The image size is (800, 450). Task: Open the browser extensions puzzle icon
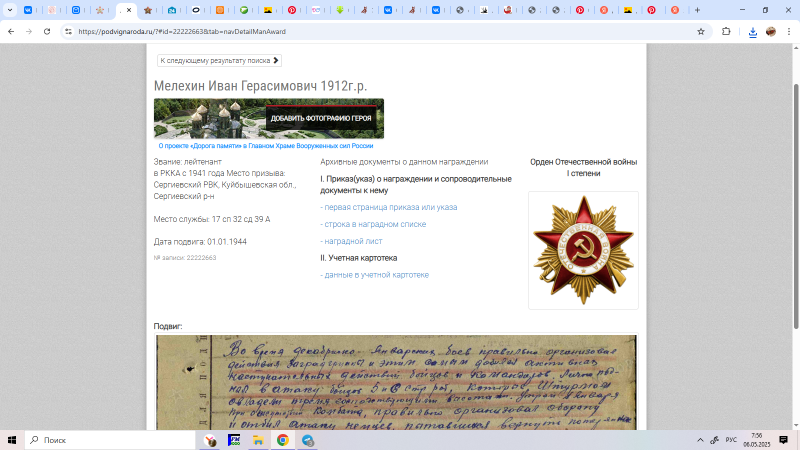pos(726,32)
